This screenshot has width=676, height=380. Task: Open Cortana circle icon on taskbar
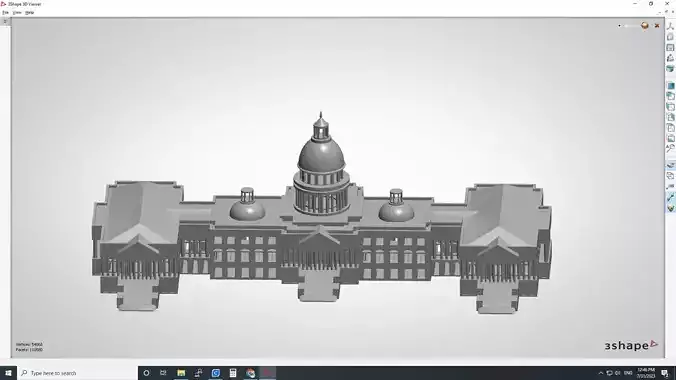point(146,373)
